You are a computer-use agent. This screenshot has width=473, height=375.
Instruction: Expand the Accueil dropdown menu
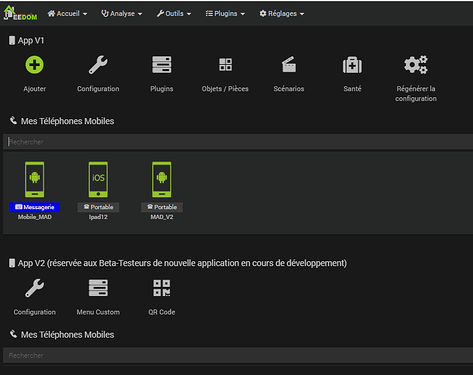click(x=67, y=14)
